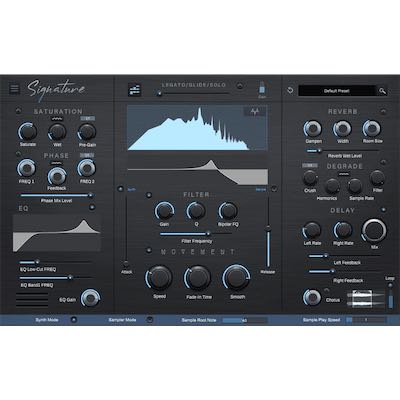The width and height of the screenshot is (400, 400).
Task: Click the wave shape icon under the Degrade title
Action: (x=344, y=174)
